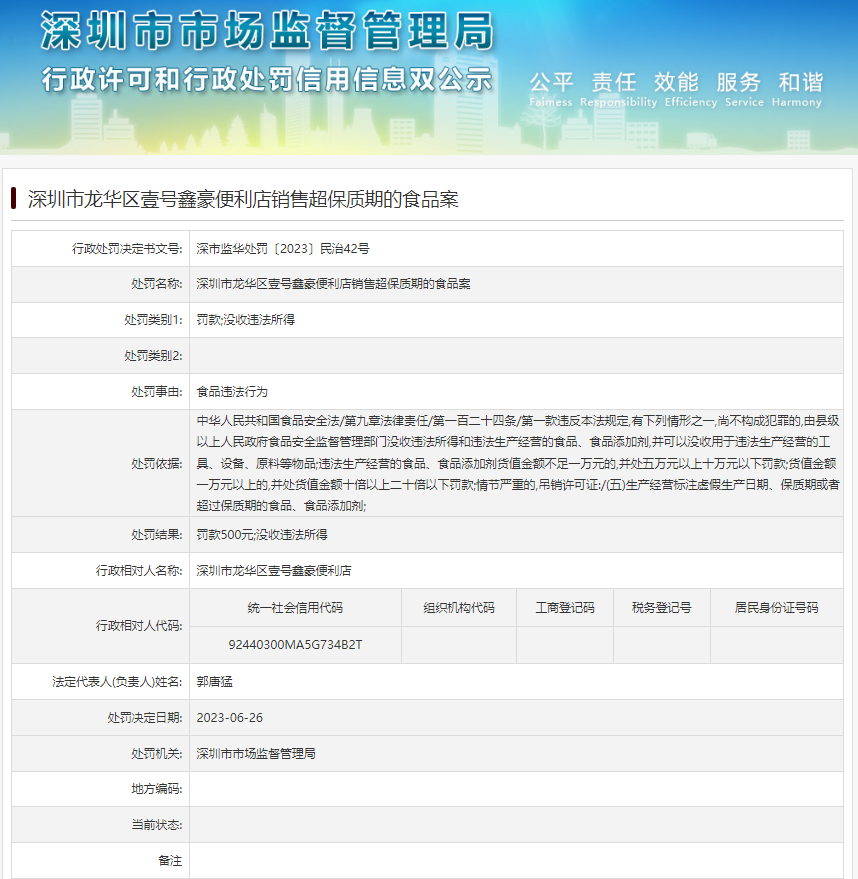Click the 处罚类别2 label
Image resolution: width=858 pixels, height=879 pixels.
[153, 355]
